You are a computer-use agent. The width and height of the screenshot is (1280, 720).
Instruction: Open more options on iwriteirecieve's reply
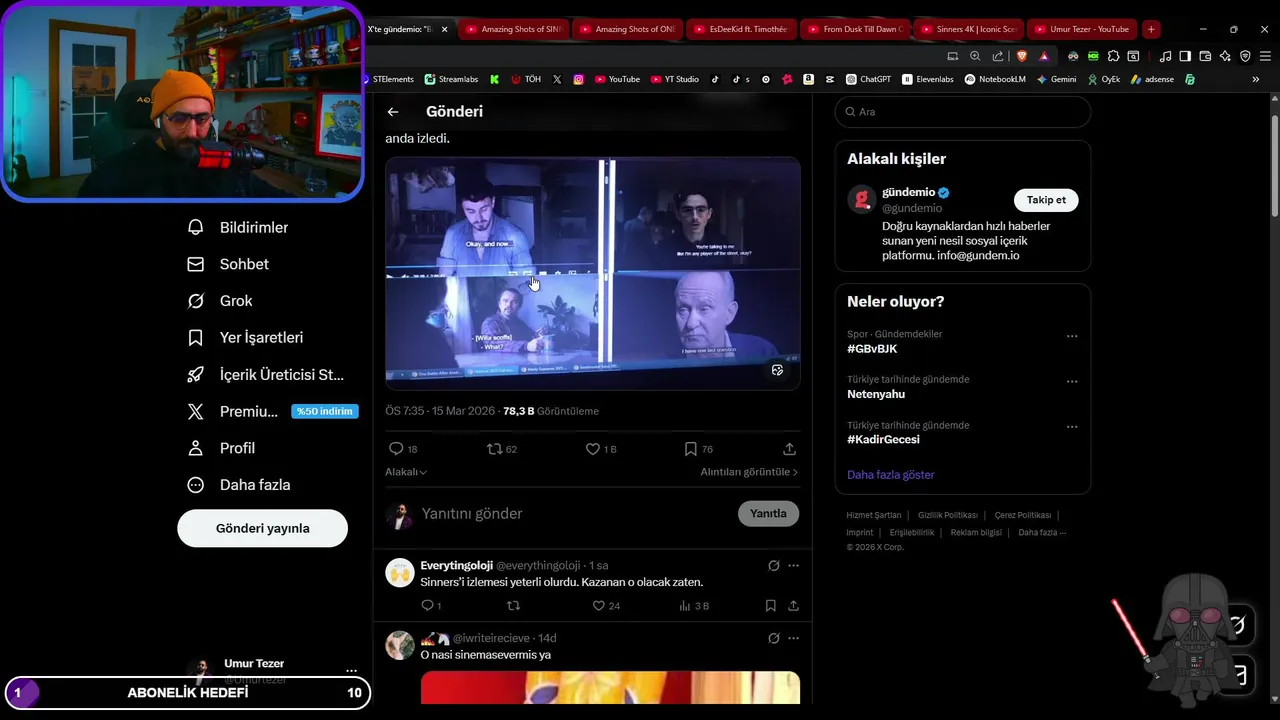(793, 638)
